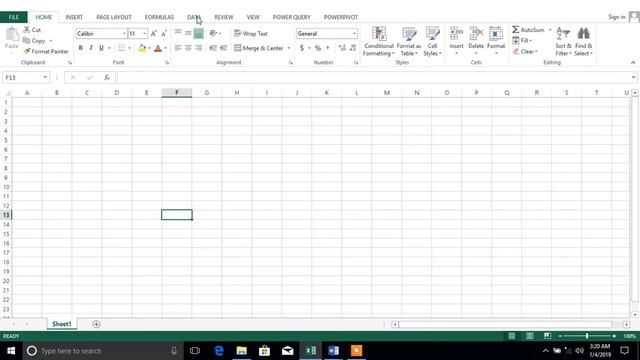Toggle Align Right
The width and height of the screenshot is (640, 360).
tap(198, 48)
